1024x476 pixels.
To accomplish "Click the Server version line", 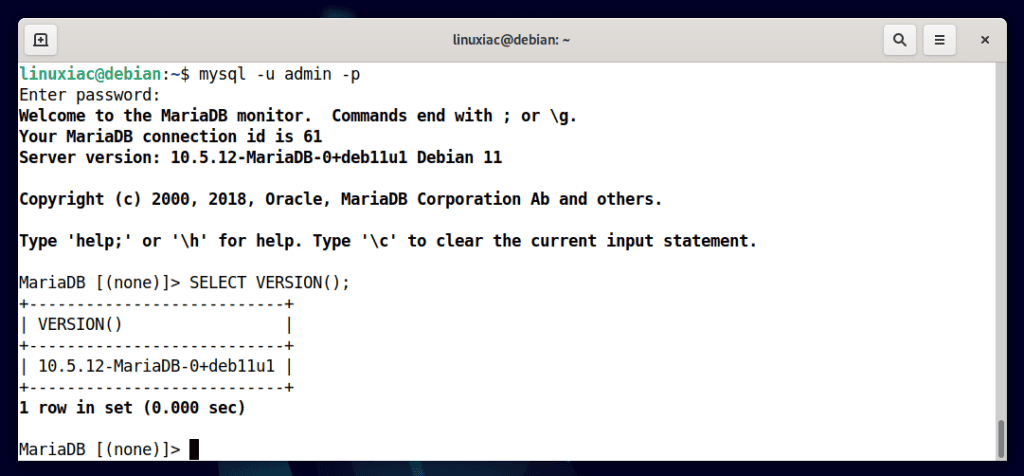I will coord(261,158).
